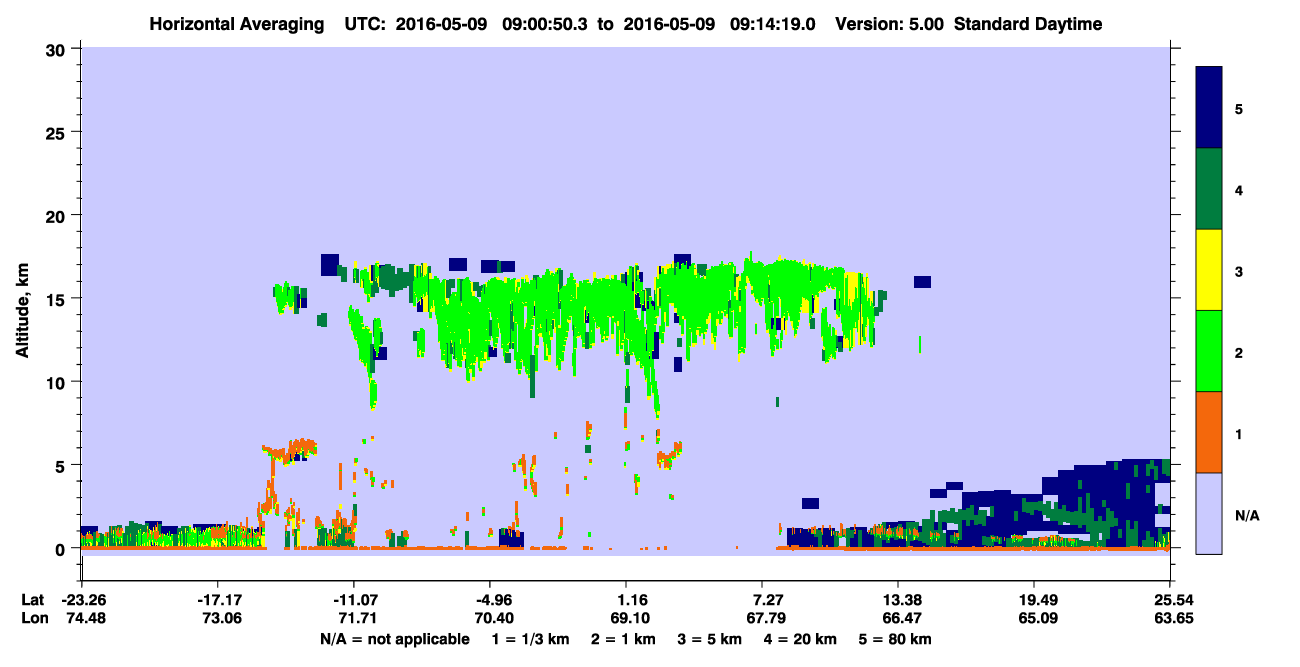Viewport: 1300px width, 667px height.
Task: Click the dark blue colorbar segment 5
Action: coord(1210,108)
